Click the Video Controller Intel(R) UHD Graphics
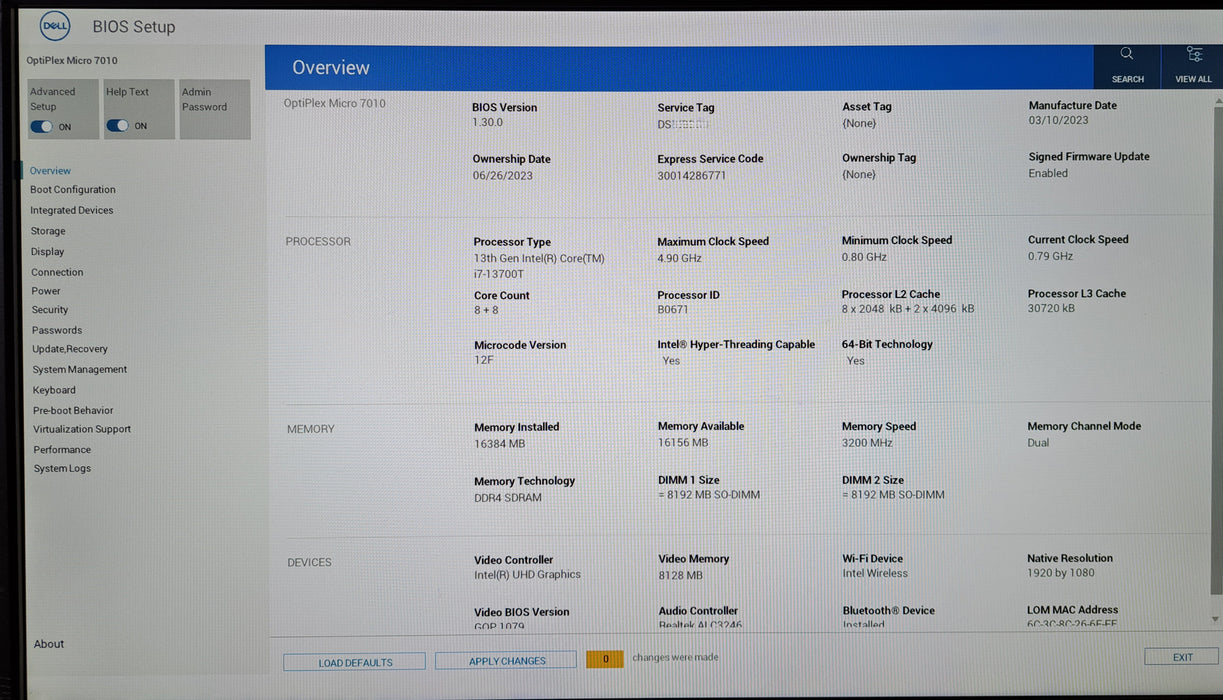 527,575
